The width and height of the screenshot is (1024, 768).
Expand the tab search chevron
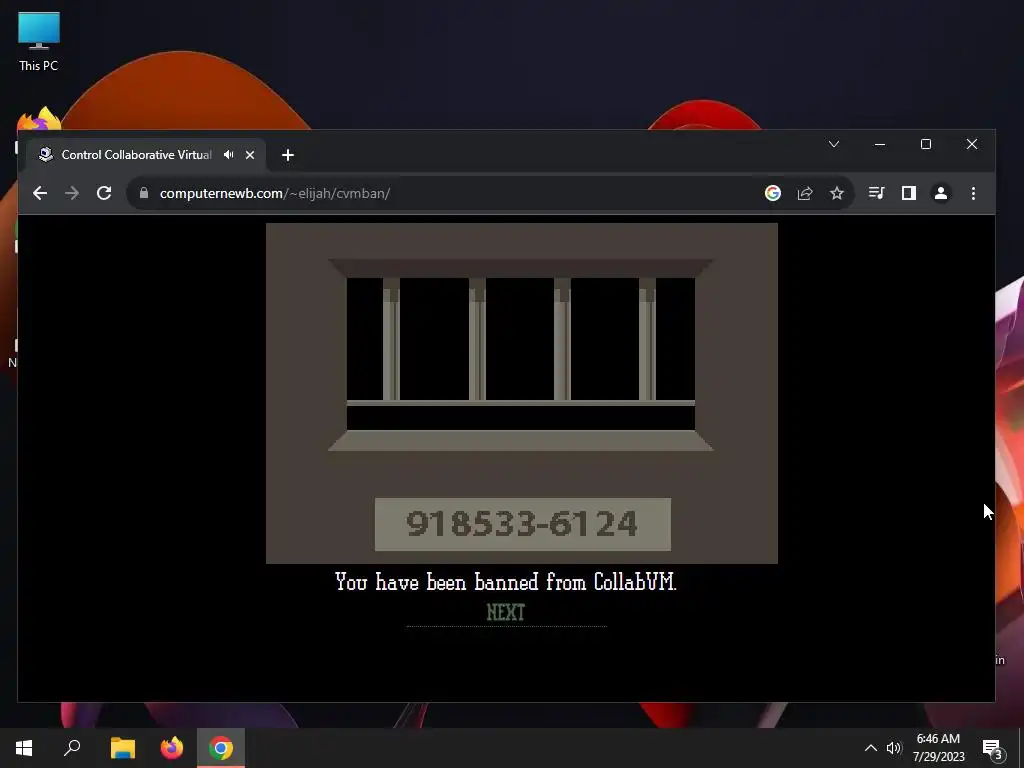(x=834, y=144)
